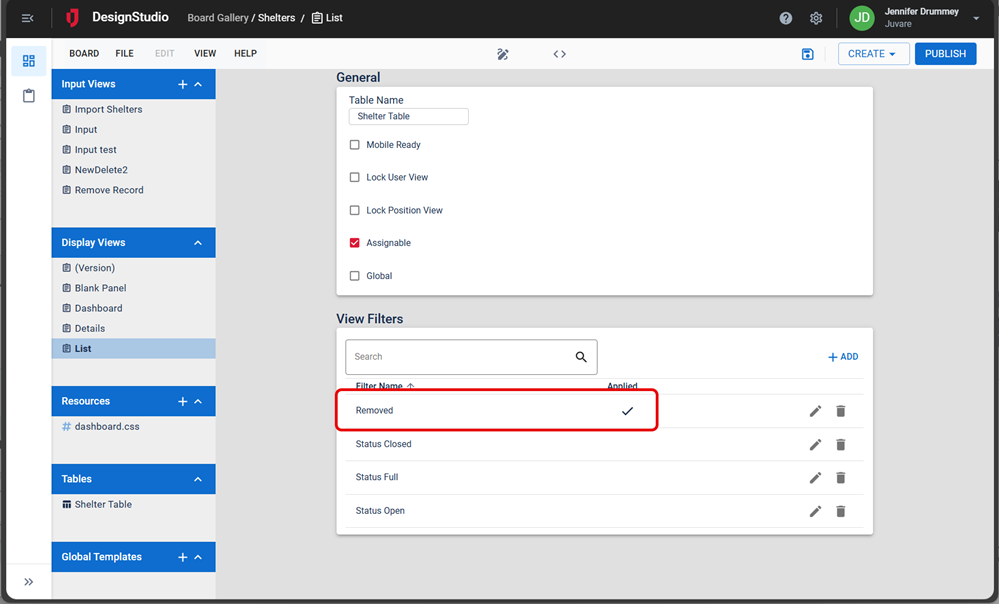Click ADD to create view filter
Viewport: 1000px width, 604px height.
[x=843, y=357]
